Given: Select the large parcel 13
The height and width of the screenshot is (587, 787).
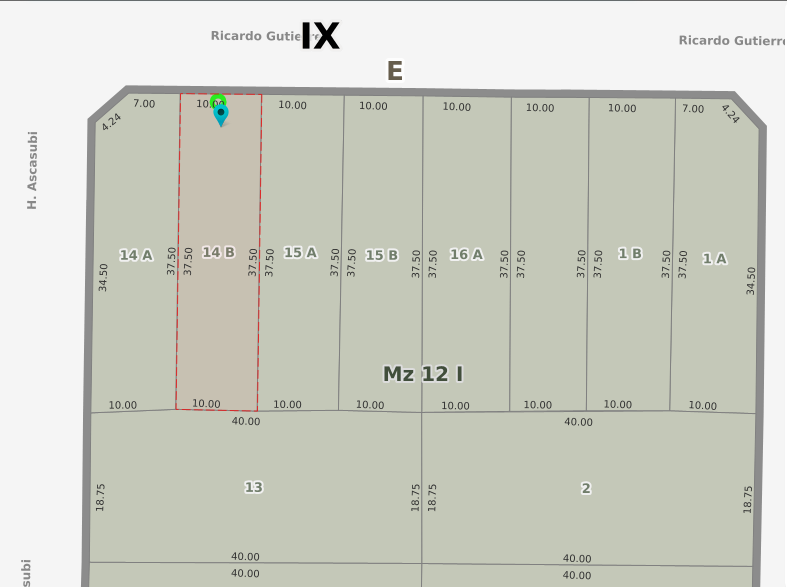Looking at the screenshot, I should tap(253, 487).
